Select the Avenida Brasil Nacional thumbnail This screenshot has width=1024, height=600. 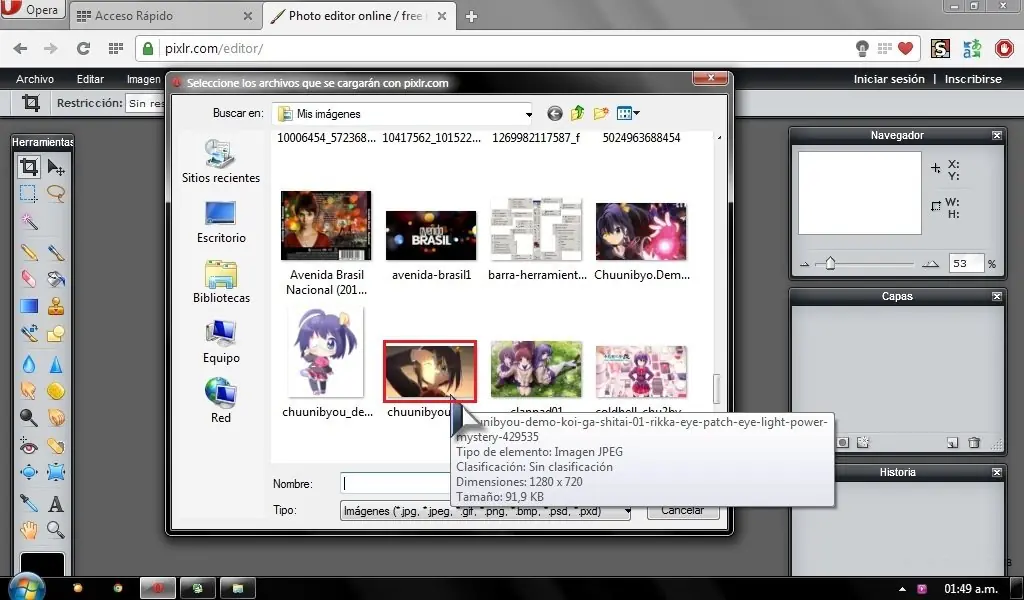pos(327,226)
